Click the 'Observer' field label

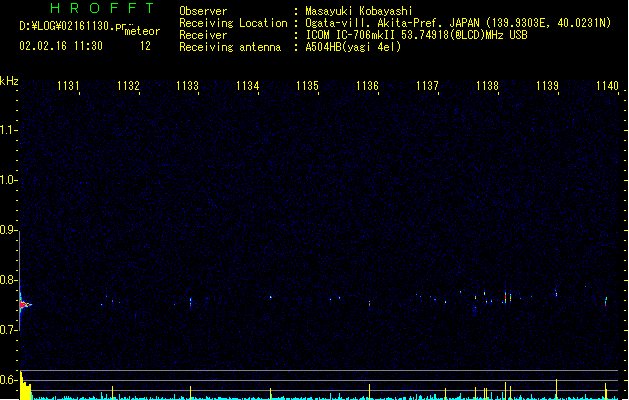[x=203, y=11]
